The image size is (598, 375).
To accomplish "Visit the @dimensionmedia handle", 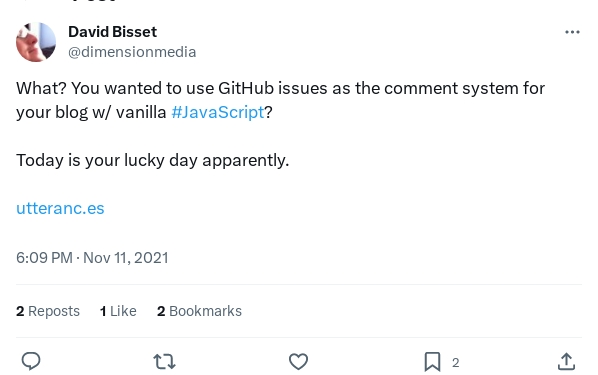I will pos(132,52).
